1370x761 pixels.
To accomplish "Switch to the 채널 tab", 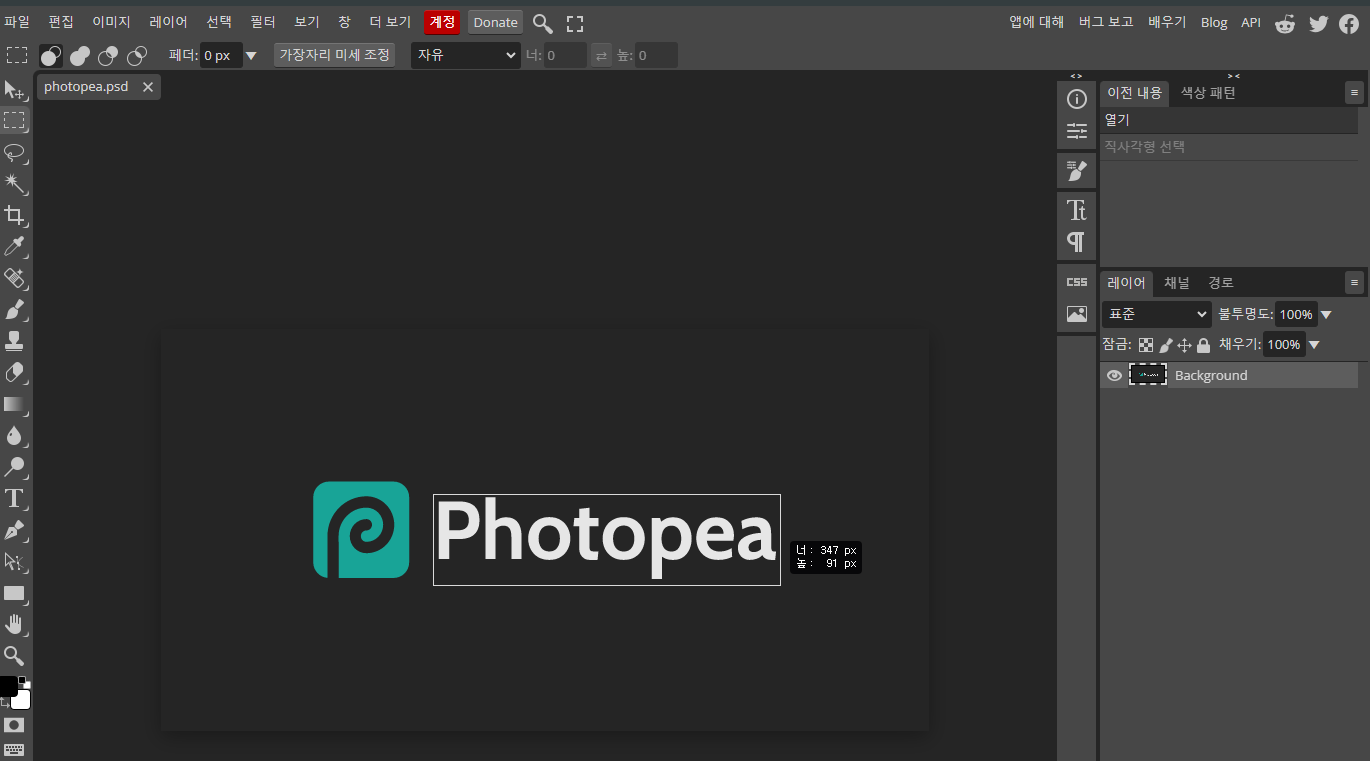I will pos(1177,283).
